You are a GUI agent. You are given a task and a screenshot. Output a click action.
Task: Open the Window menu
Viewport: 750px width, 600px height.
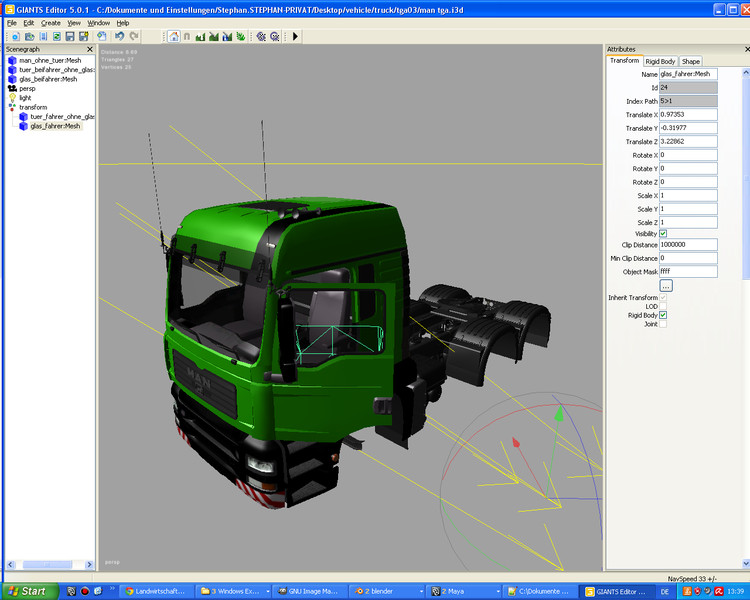[99, 23]
